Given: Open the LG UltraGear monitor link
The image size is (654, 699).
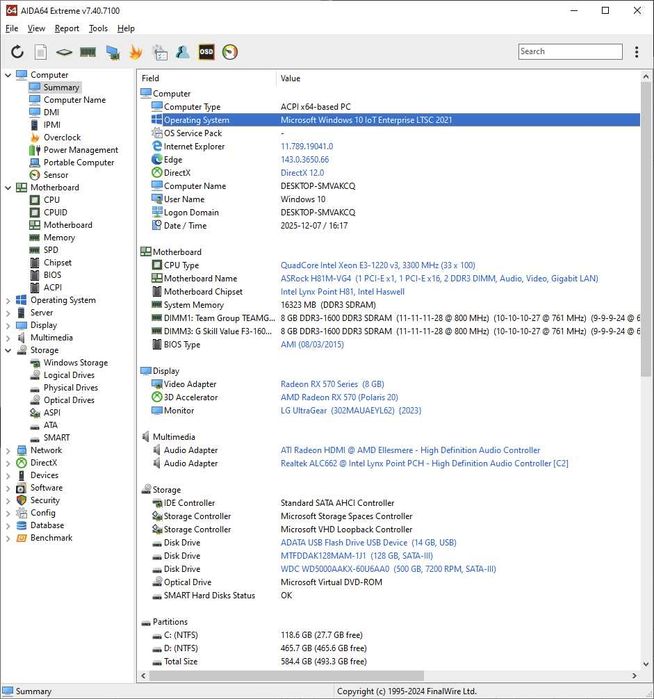Looking at the screenshot, I should (350, 410).
